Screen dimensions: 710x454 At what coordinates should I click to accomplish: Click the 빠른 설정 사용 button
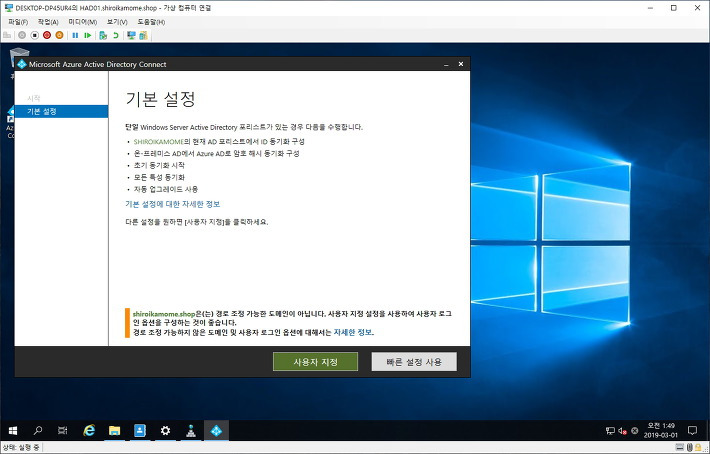tap(414, 362)
